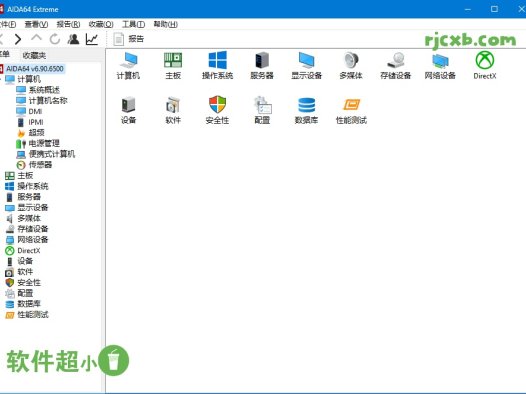Click the up-level arrow in toolbar
526x394 pixels.
36,39
